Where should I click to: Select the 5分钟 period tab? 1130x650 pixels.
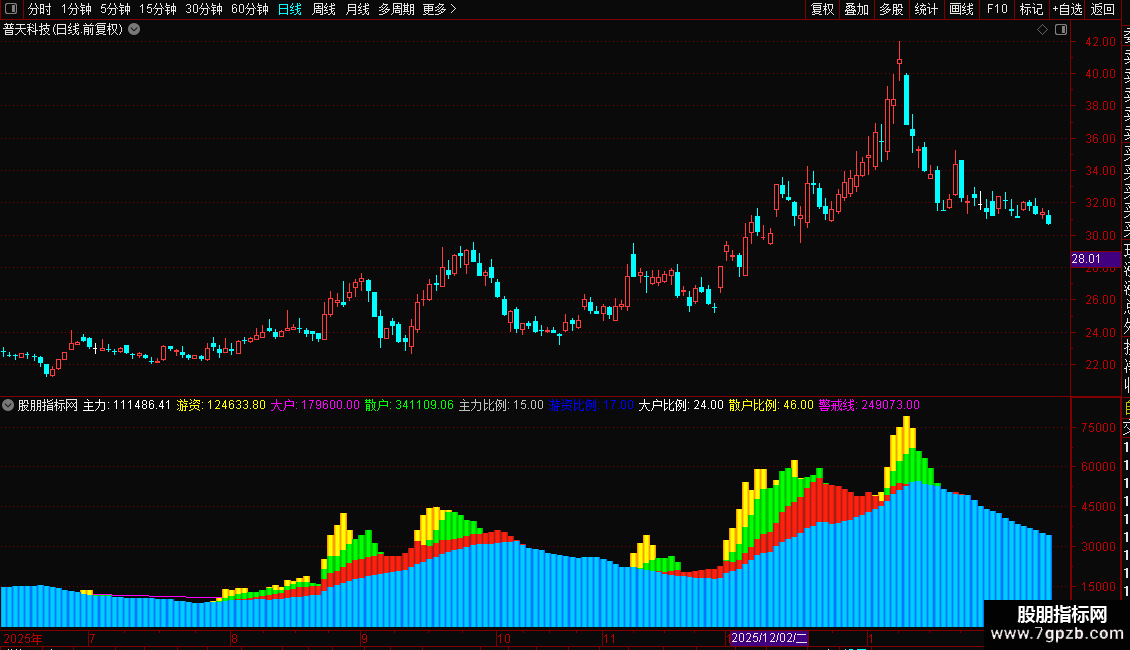click(x=115, y=9)
